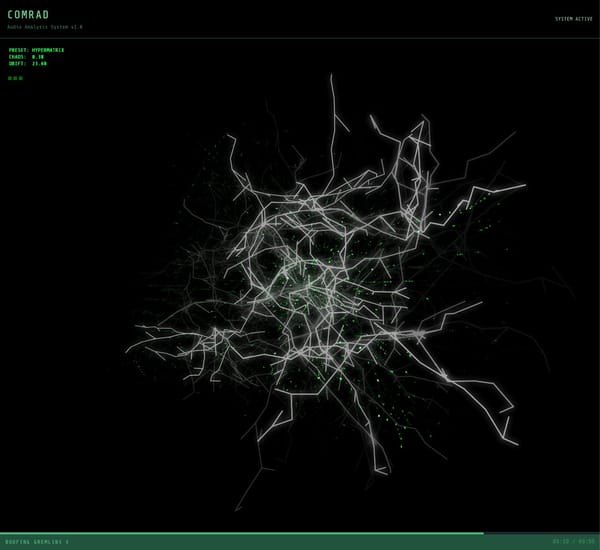Click the white line network visualization
Viewport: 600px width, 550px height.
click(325, 293)
